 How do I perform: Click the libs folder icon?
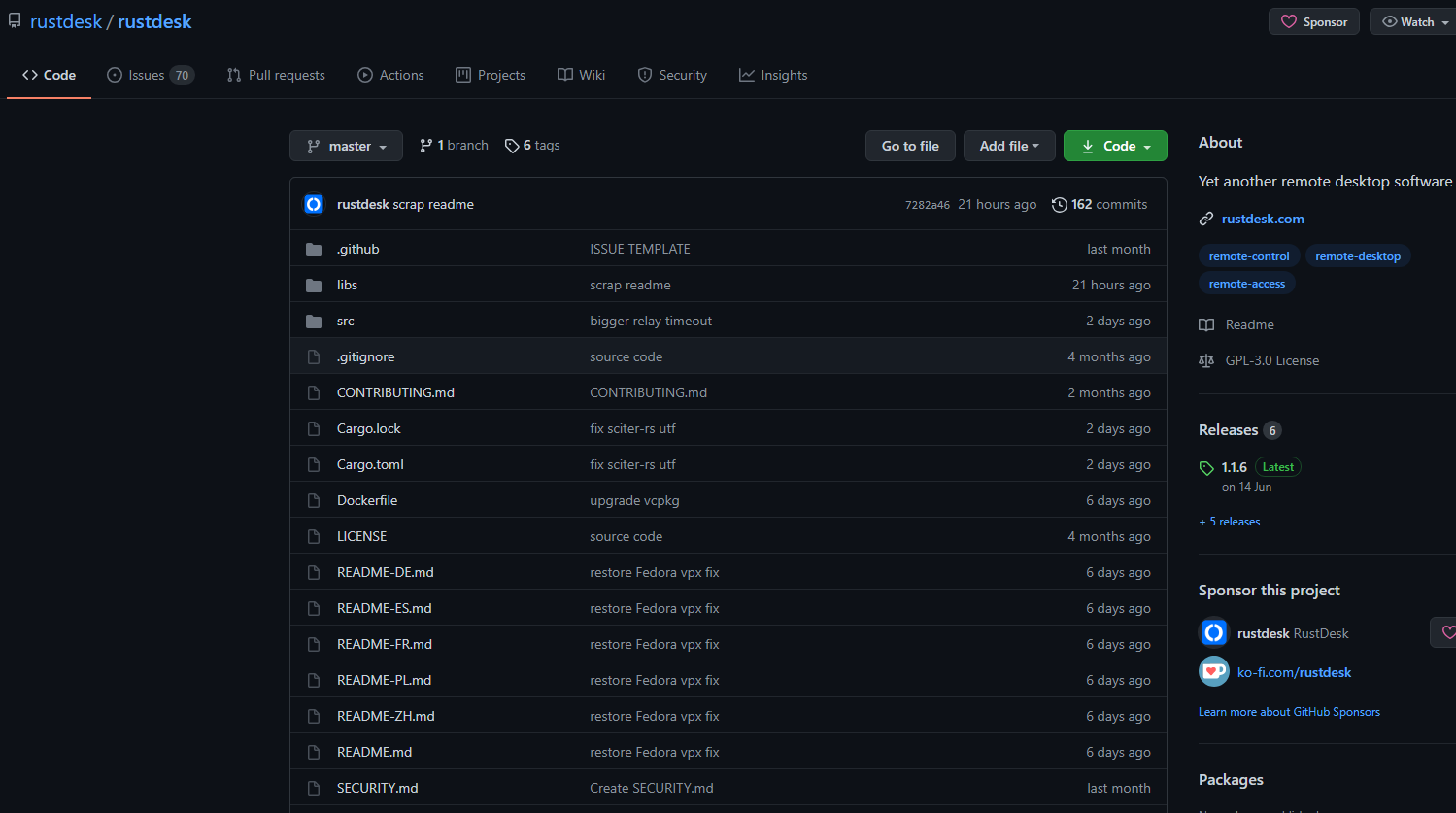[x=314, y=286]
